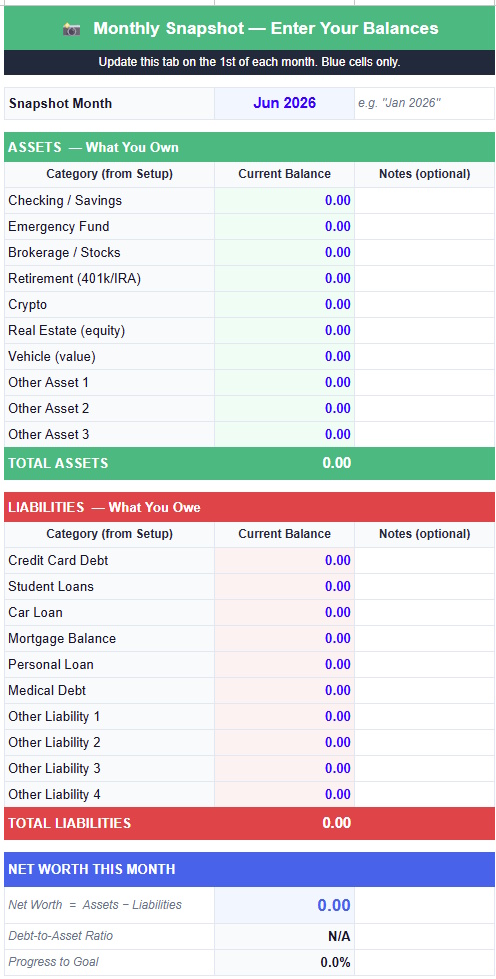This screenshot has width=496, height=979.
Task: Click the Mortgage Balance label
Action: coord(62,639)
